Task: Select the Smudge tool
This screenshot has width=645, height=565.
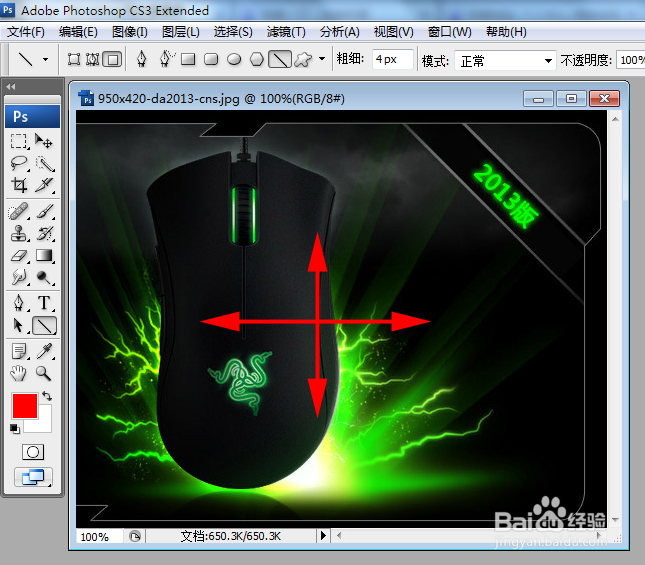Action: [x=19, y=277]
